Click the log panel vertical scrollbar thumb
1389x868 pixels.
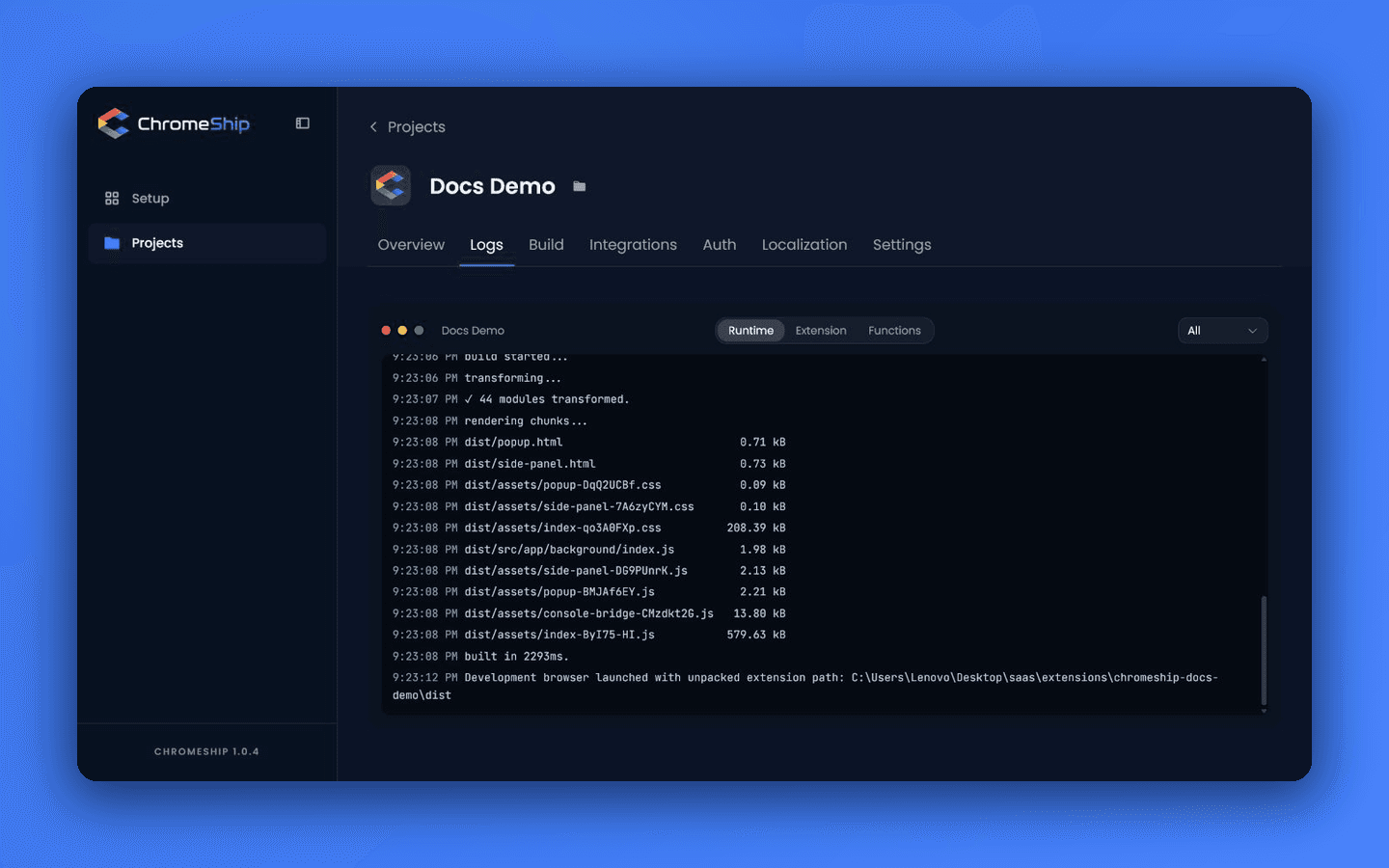pos(1264,651)
